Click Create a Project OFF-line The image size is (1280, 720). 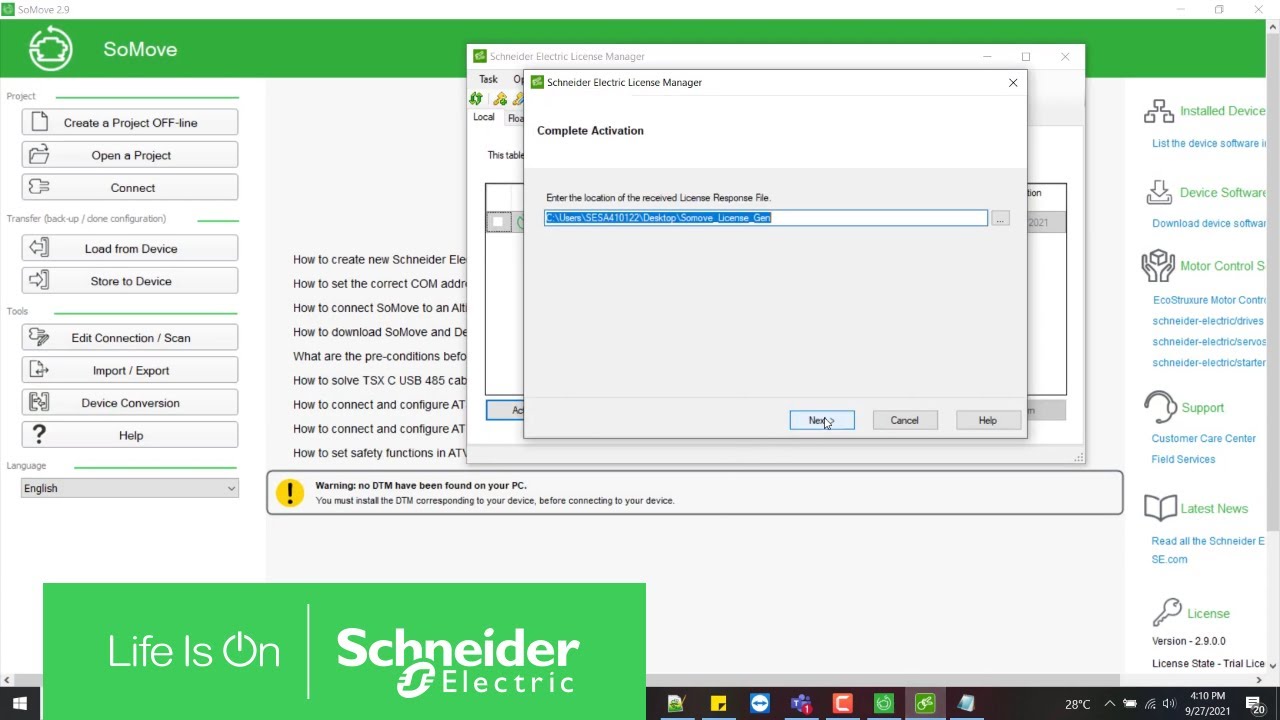pyautogui.click(x=130, y=122)
